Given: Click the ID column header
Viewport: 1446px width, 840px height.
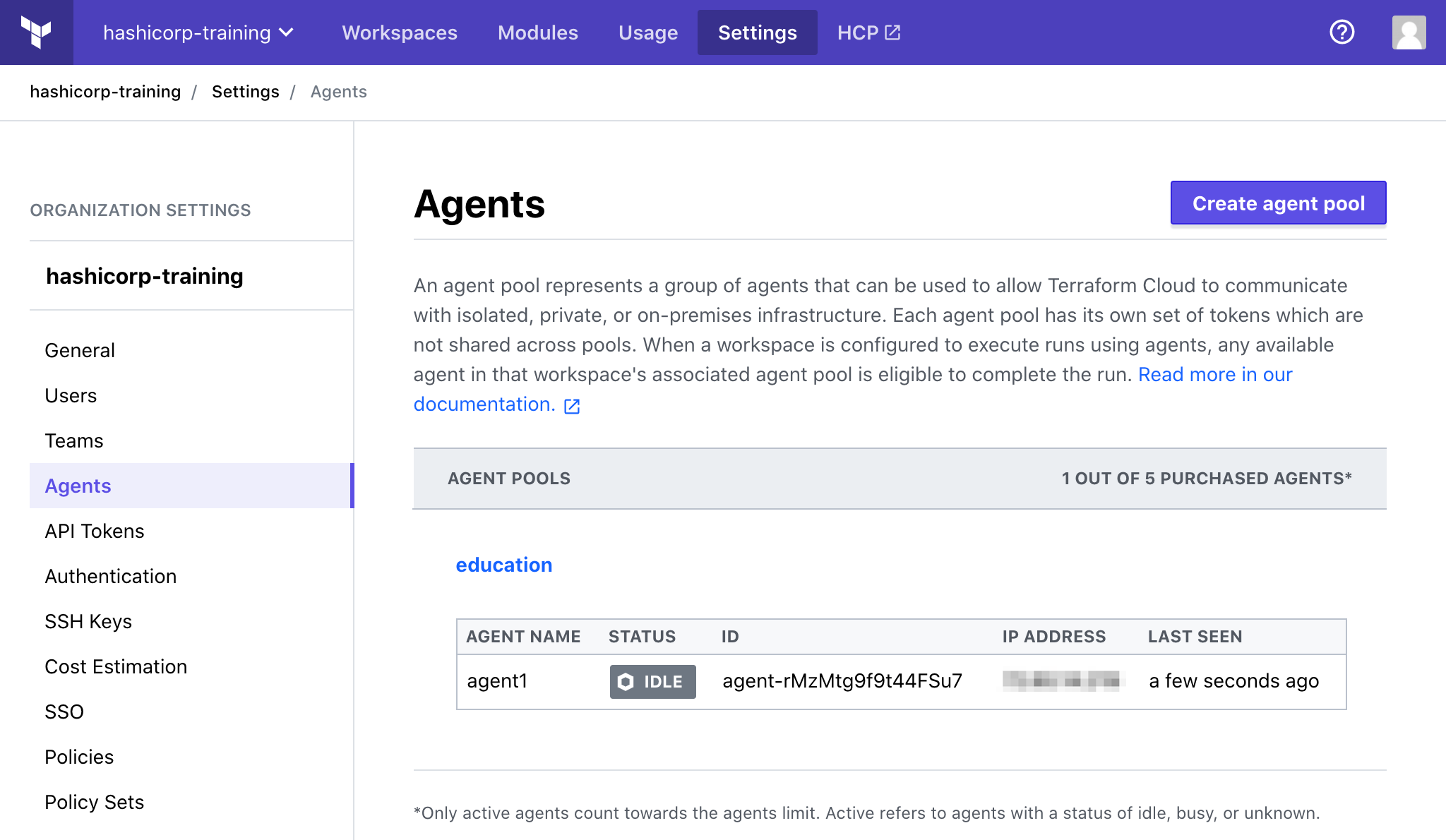Looking at the screenshot, I should point(730,637).
